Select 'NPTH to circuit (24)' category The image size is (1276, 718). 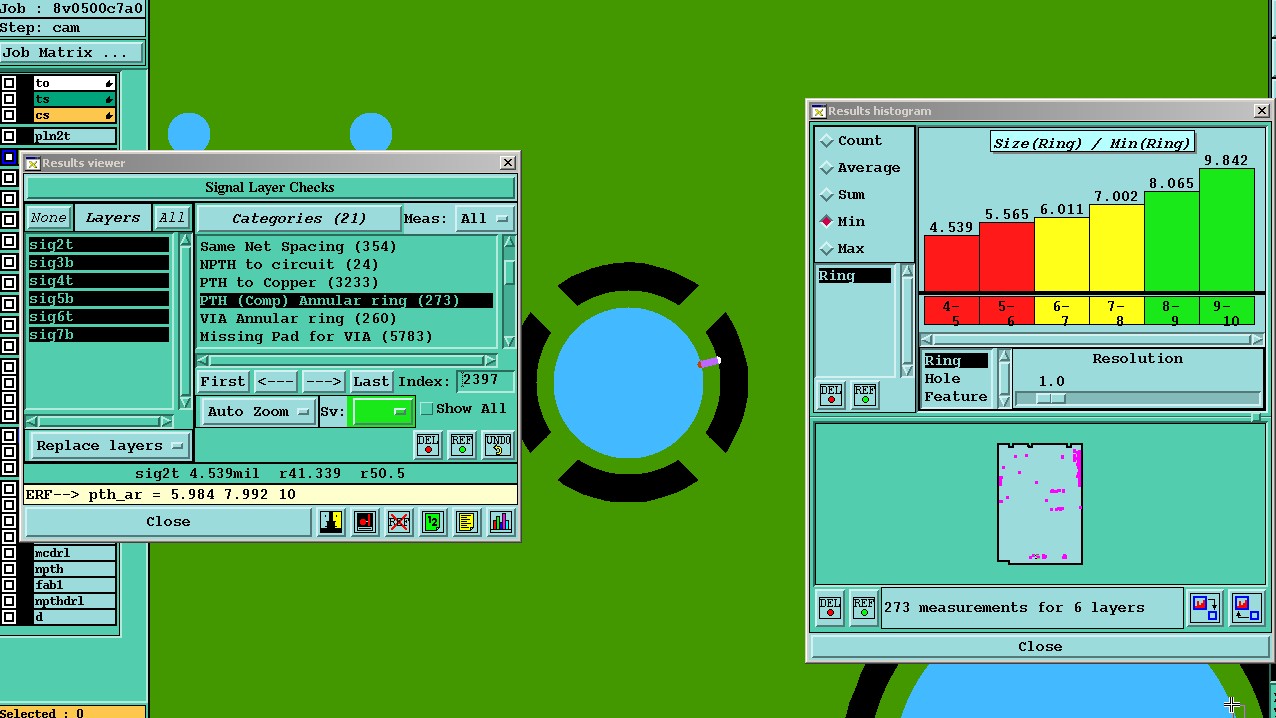coord(289,264)
